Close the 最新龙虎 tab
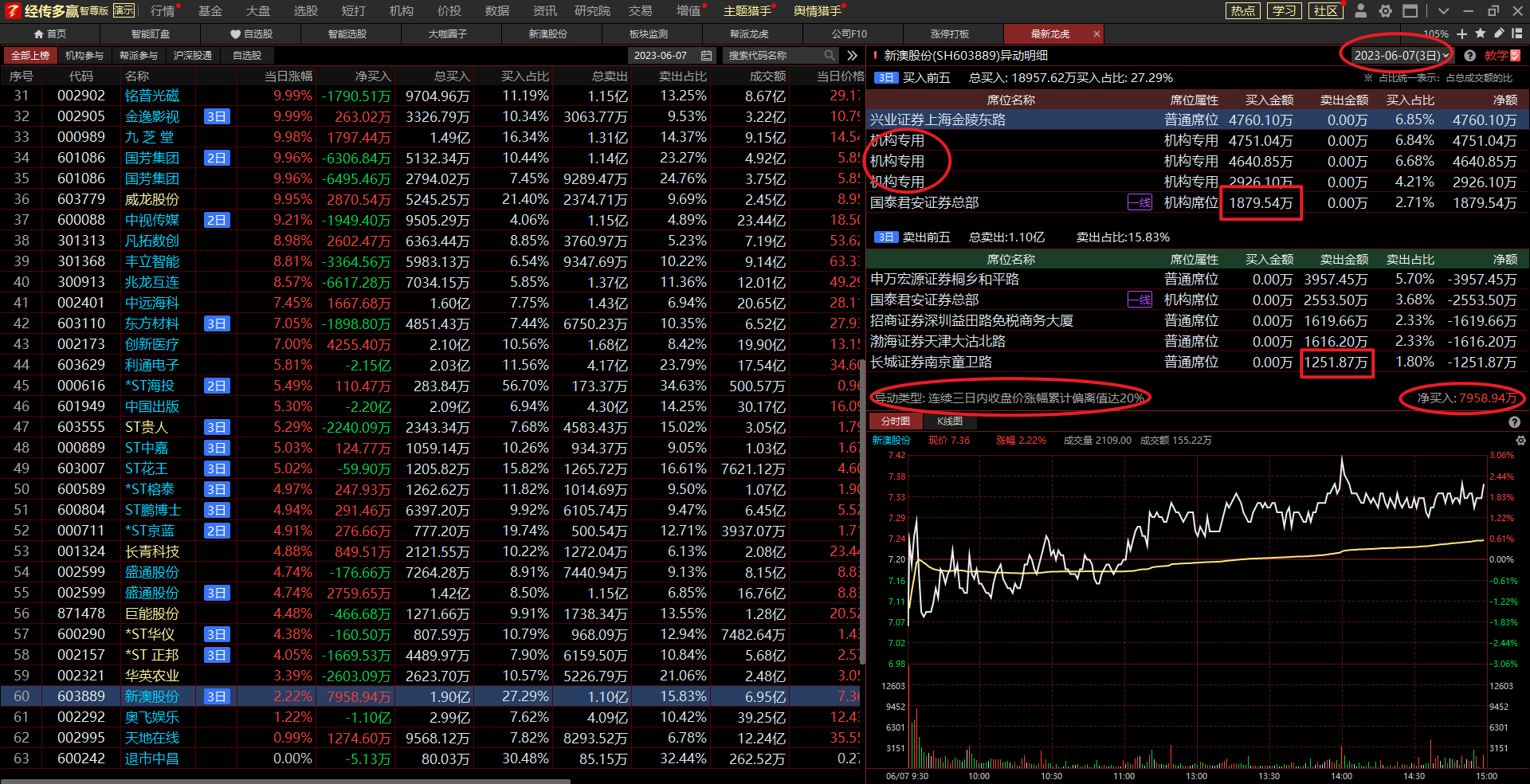The height and width of the screenshot is (784, 1530). [1096, 33]
